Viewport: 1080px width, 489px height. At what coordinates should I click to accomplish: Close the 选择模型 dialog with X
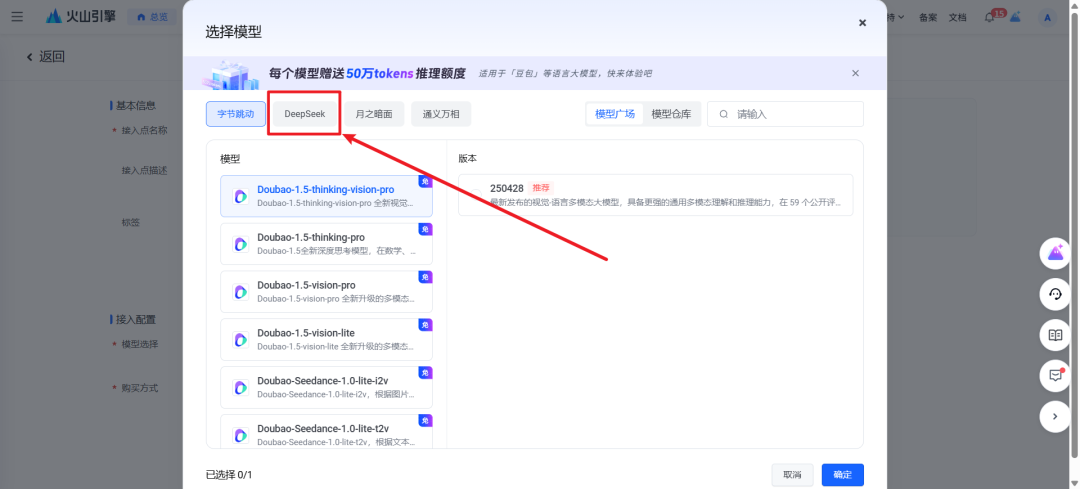(862, 23)
